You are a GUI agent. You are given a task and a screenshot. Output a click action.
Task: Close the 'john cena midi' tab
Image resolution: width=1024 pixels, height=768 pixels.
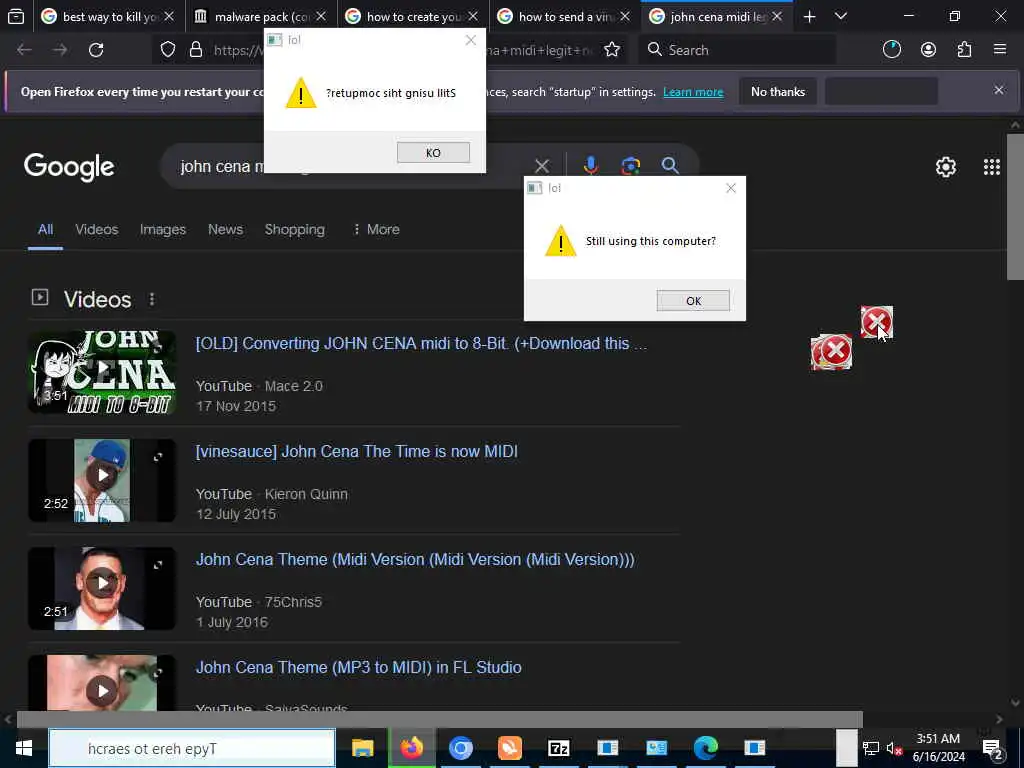[x=777, y=16]
